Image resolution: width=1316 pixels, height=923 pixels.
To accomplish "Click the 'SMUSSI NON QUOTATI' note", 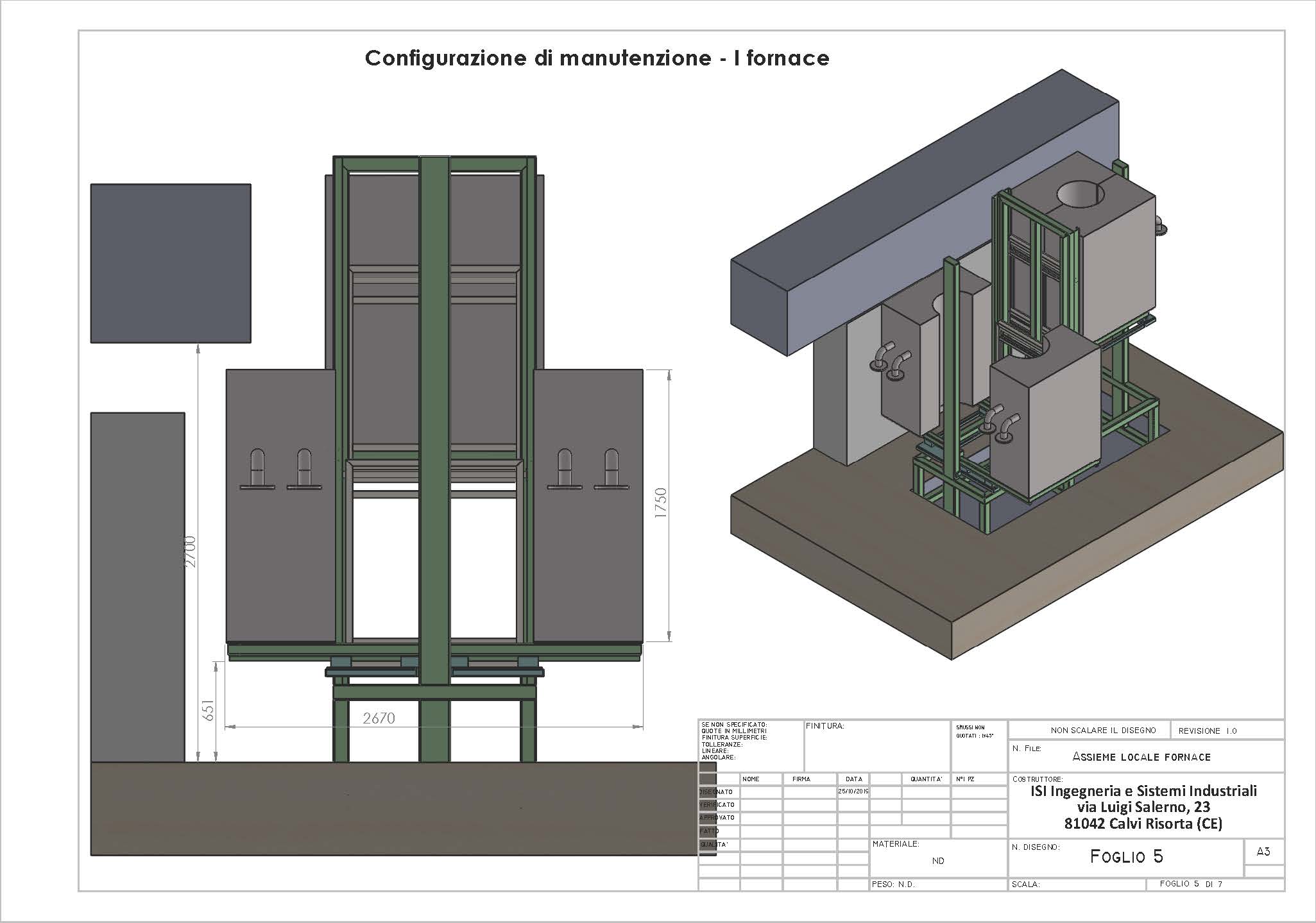I will pyautogui.click(x=974, y=731).
